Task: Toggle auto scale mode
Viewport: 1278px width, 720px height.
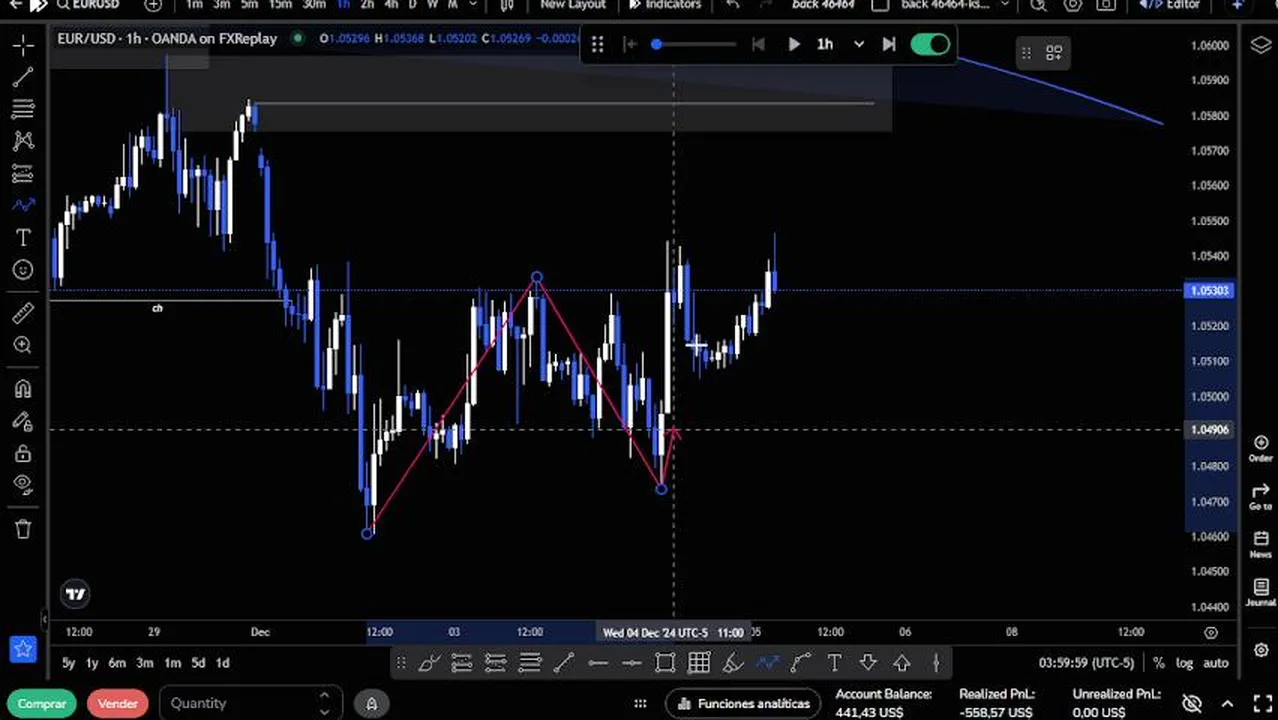Action: (x=1216, y=663)
